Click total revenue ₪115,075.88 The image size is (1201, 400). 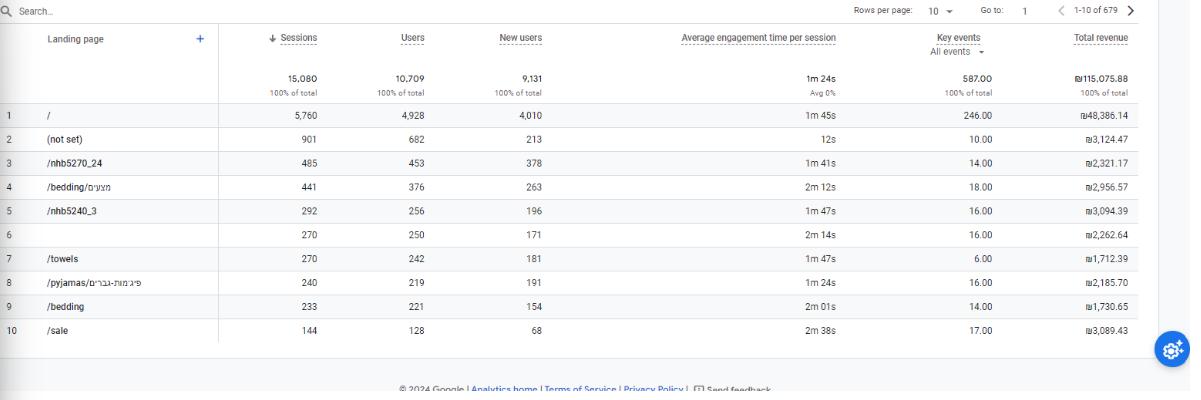(x=1100, y=78)
